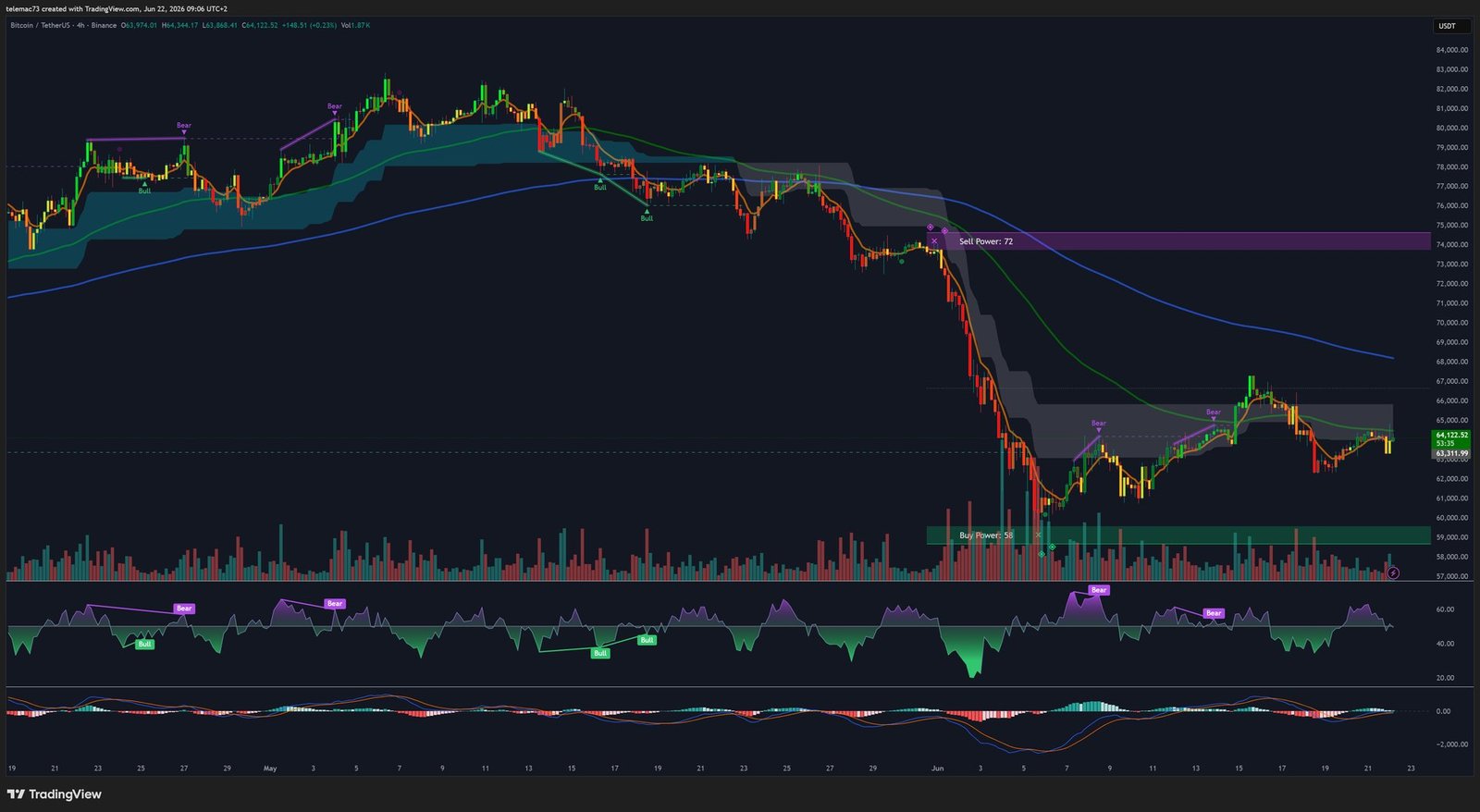This screenshot has height=812, width=1480.
Task: Select the 4h interval in chart legend
Action: pyautogui.click(x=80, y=25)
